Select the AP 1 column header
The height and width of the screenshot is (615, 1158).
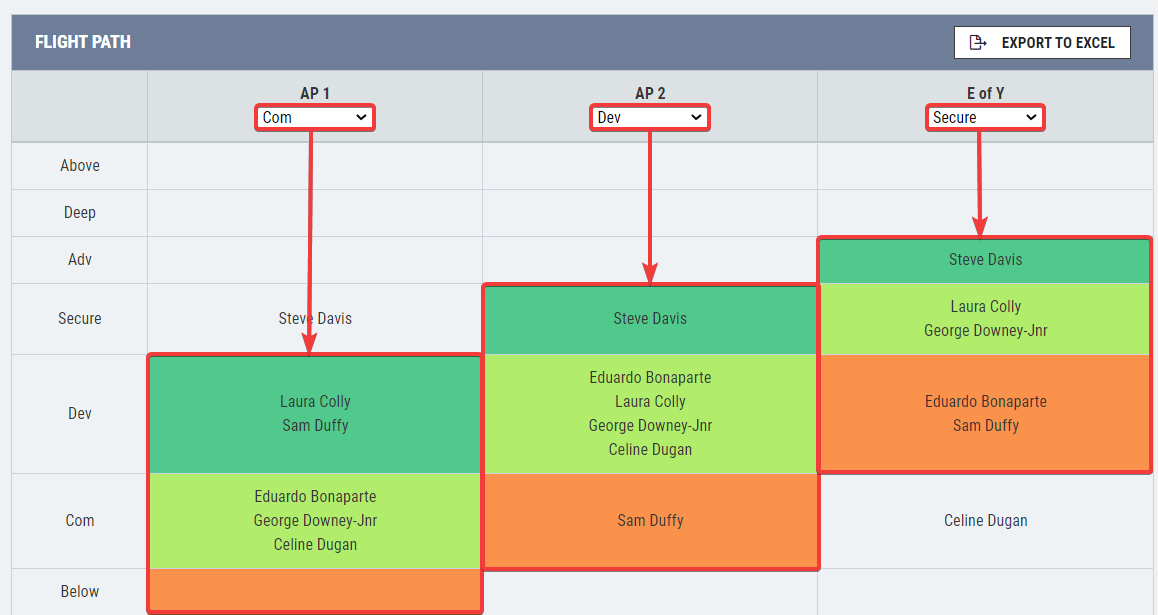[315, 93]
